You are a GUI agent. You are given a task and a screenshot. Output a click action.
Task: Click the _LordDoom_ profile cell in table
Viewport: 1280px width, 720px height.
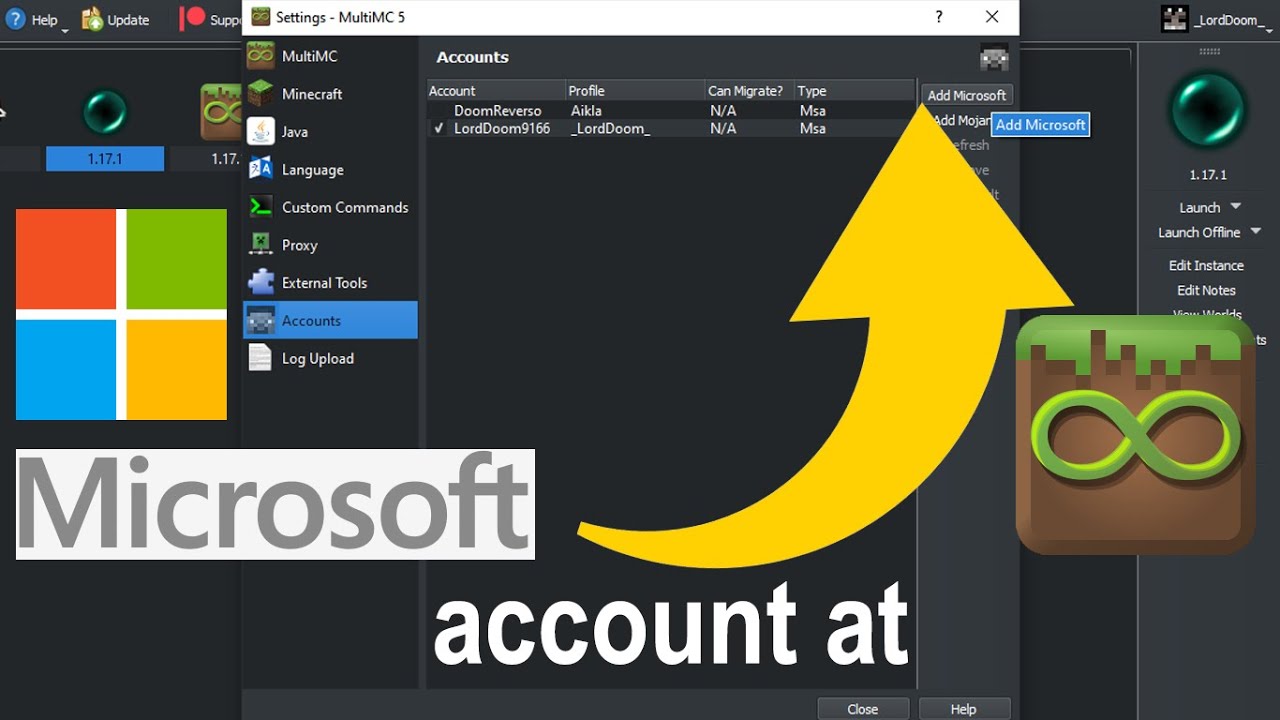click(610, 128)
